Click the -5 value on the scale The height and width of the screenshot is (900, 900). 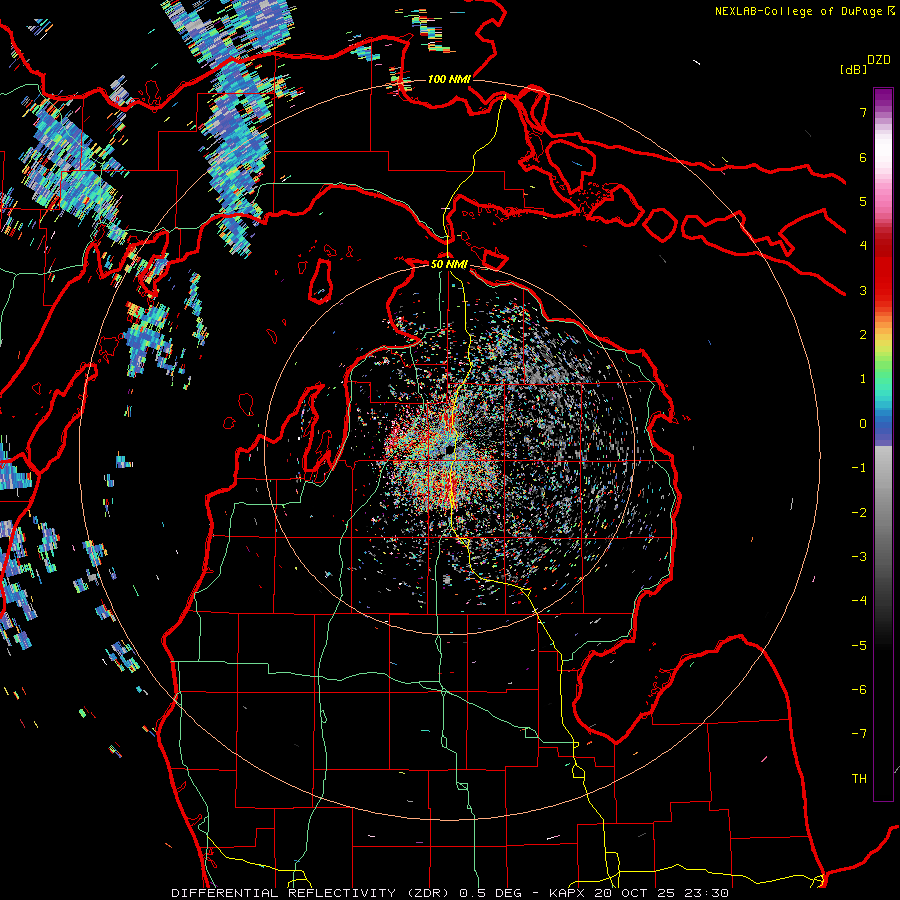pos(859,646)
